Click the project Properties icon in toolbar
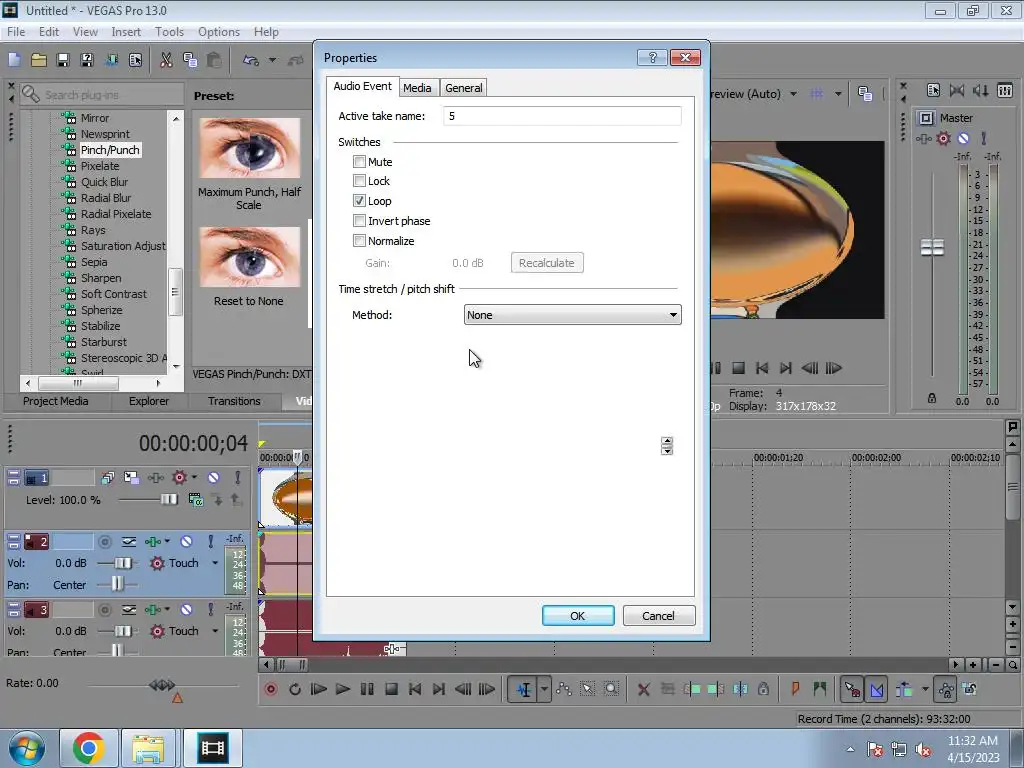Screen dimensions: 1024x768 (135, 60)
